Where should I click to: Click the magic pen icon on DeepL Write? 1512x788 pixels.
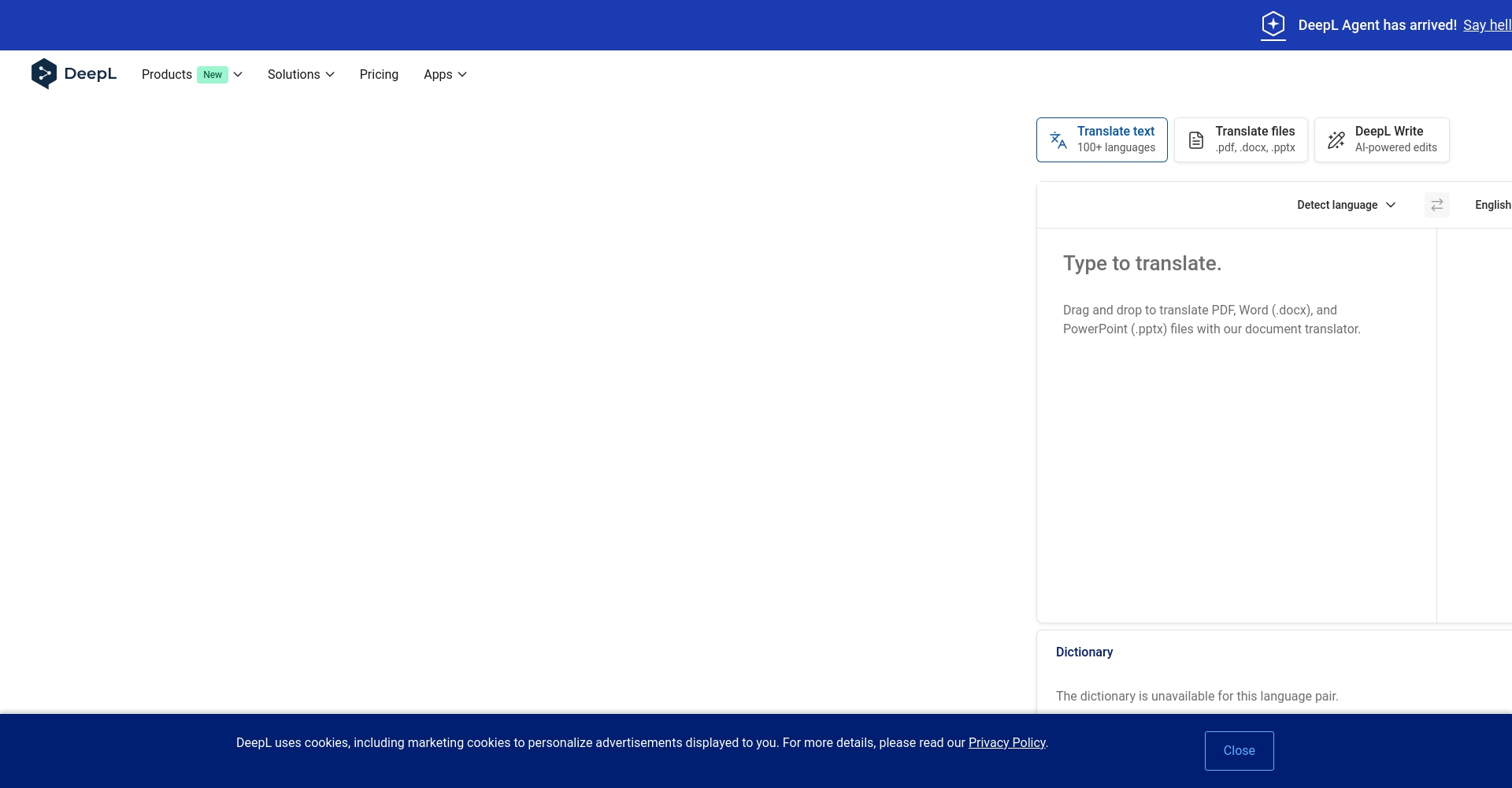coord(1336,140)
